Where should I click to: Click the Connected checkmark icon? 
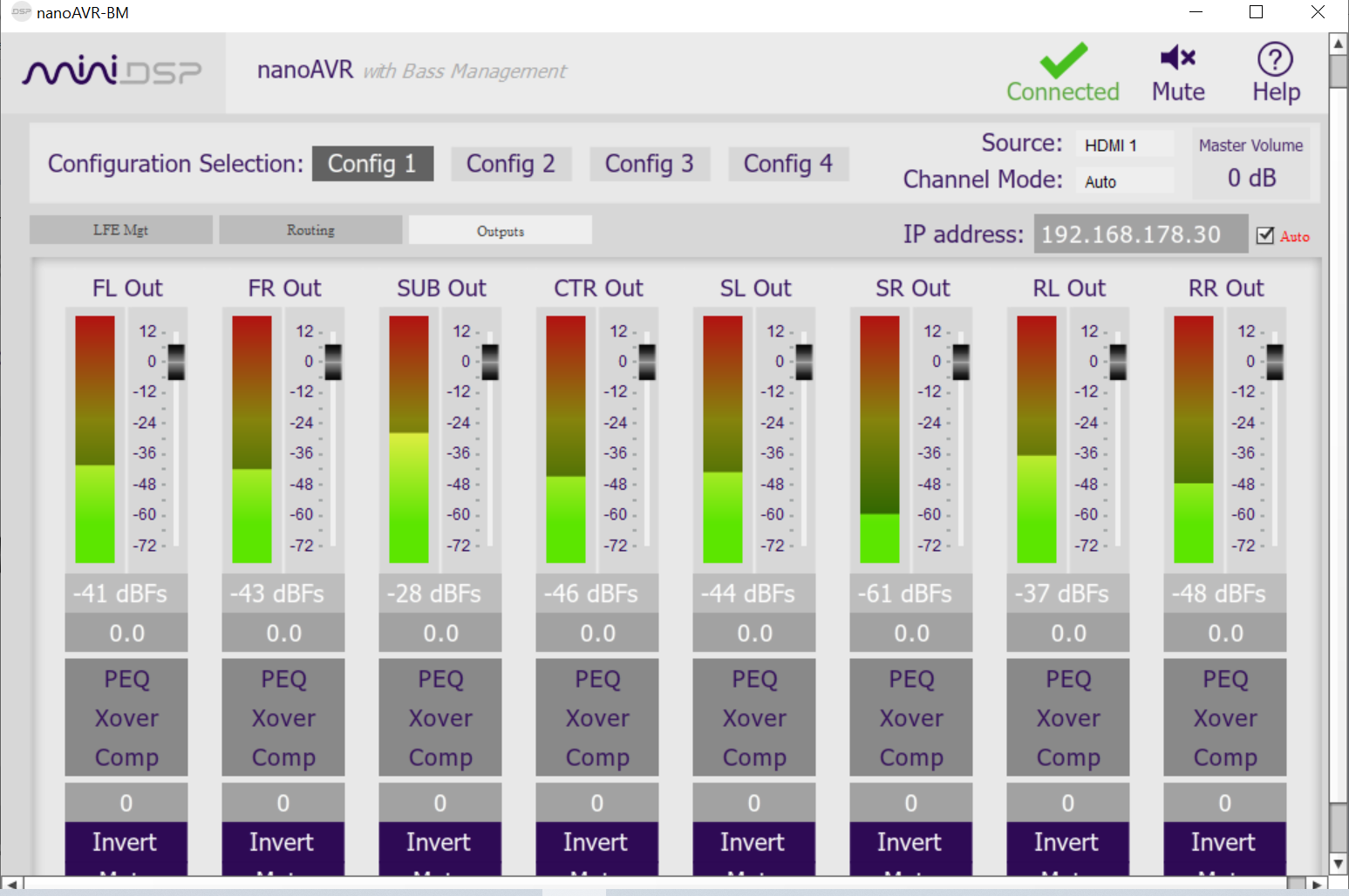1063,60
